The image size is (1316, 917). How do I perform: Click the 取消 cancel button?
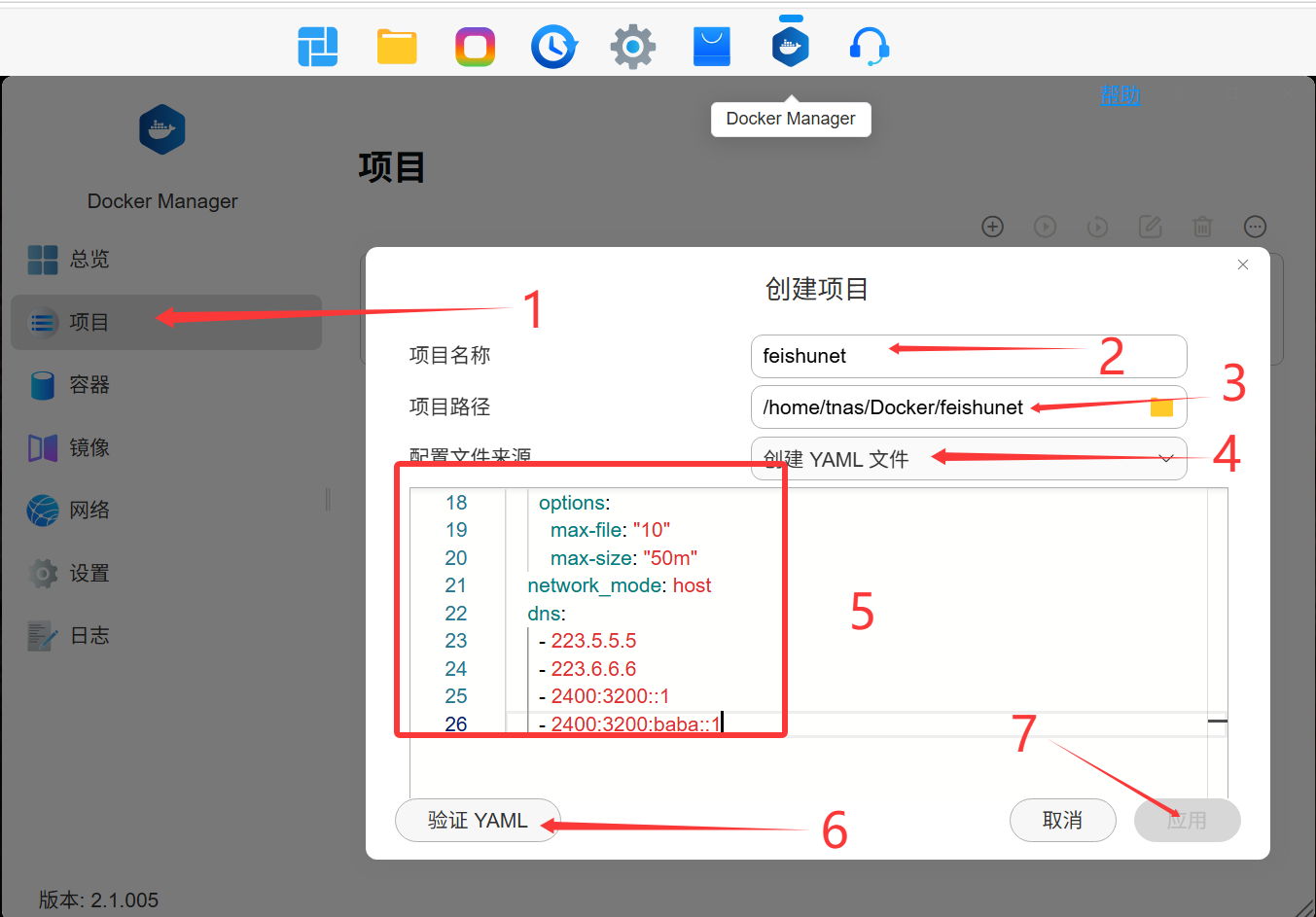1062,820
